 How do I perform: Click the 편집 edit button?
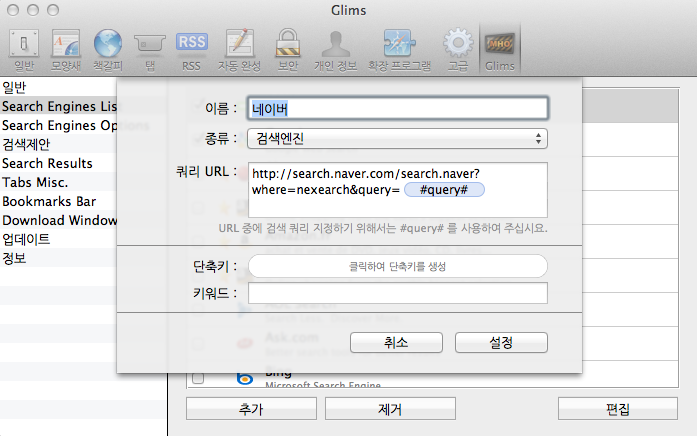(x=617, y=409)
